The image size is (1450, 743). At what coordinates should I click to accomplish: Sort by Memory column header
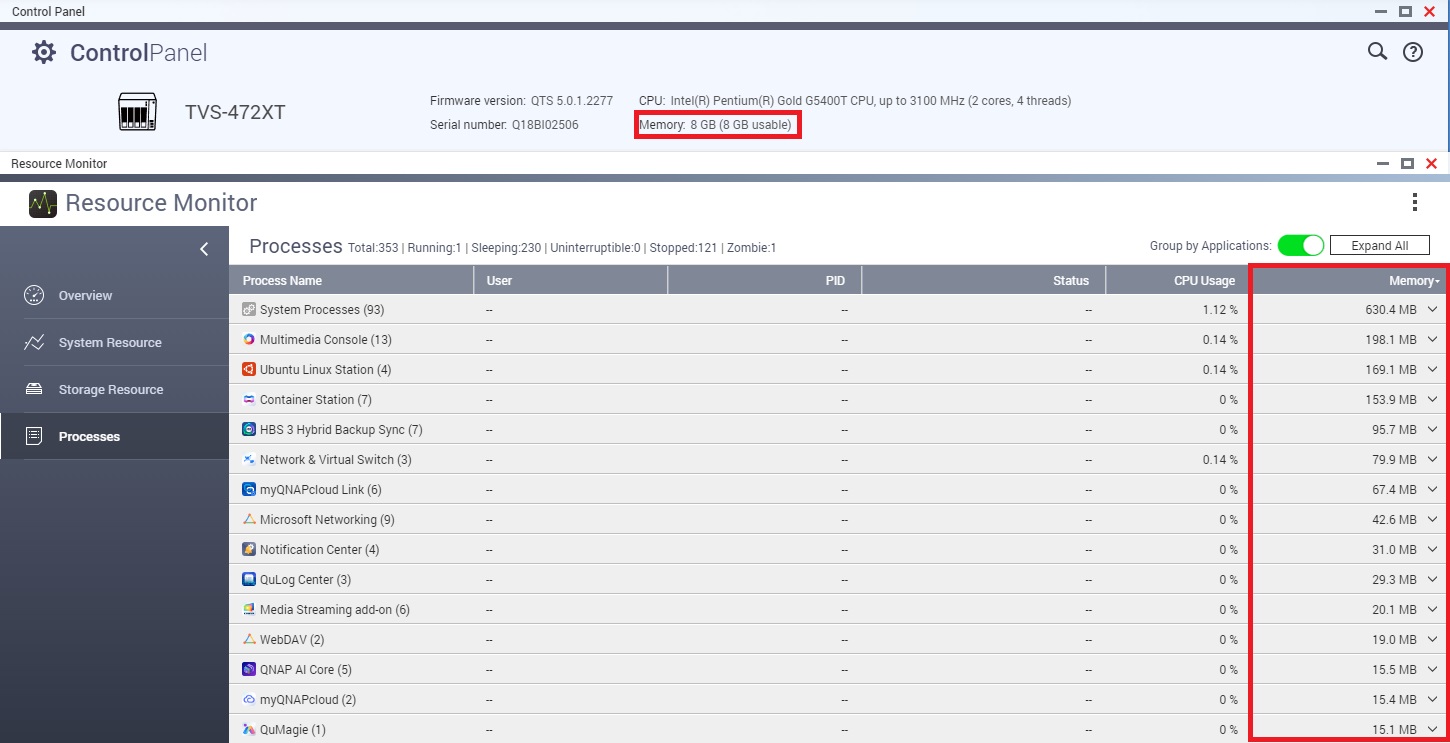tap(1348, 281)
